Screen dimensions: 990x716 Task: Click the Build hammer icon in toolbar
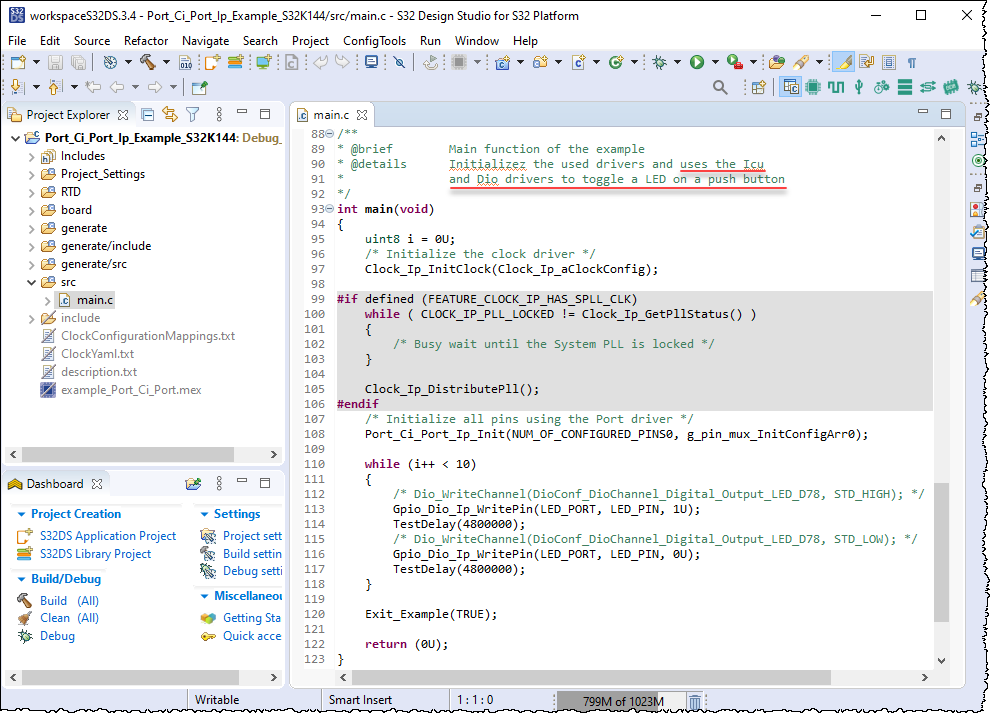148,62
